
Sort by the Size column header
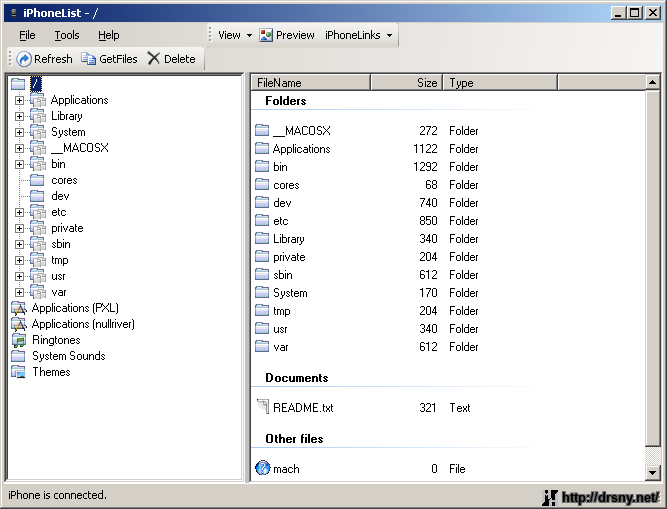tap(407, 82)
